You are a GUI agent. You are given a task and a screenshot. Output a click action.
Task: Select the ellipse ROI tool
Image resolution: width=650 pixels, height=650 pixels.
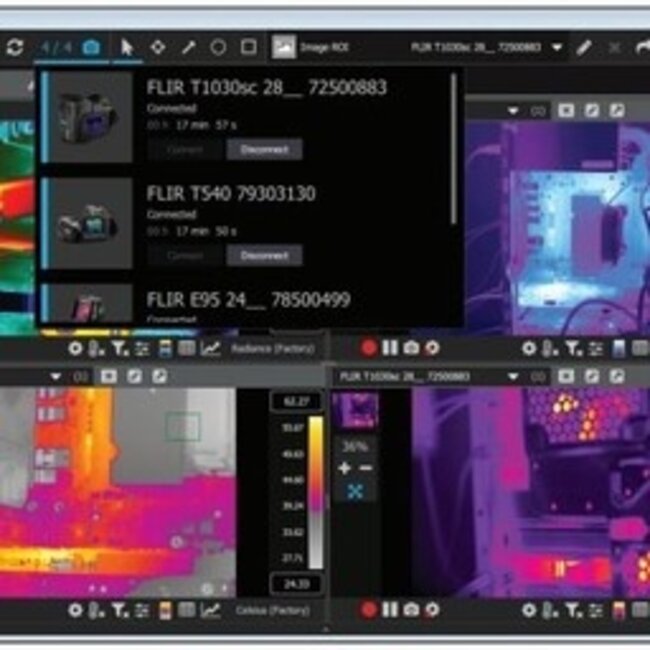point(218,47)
